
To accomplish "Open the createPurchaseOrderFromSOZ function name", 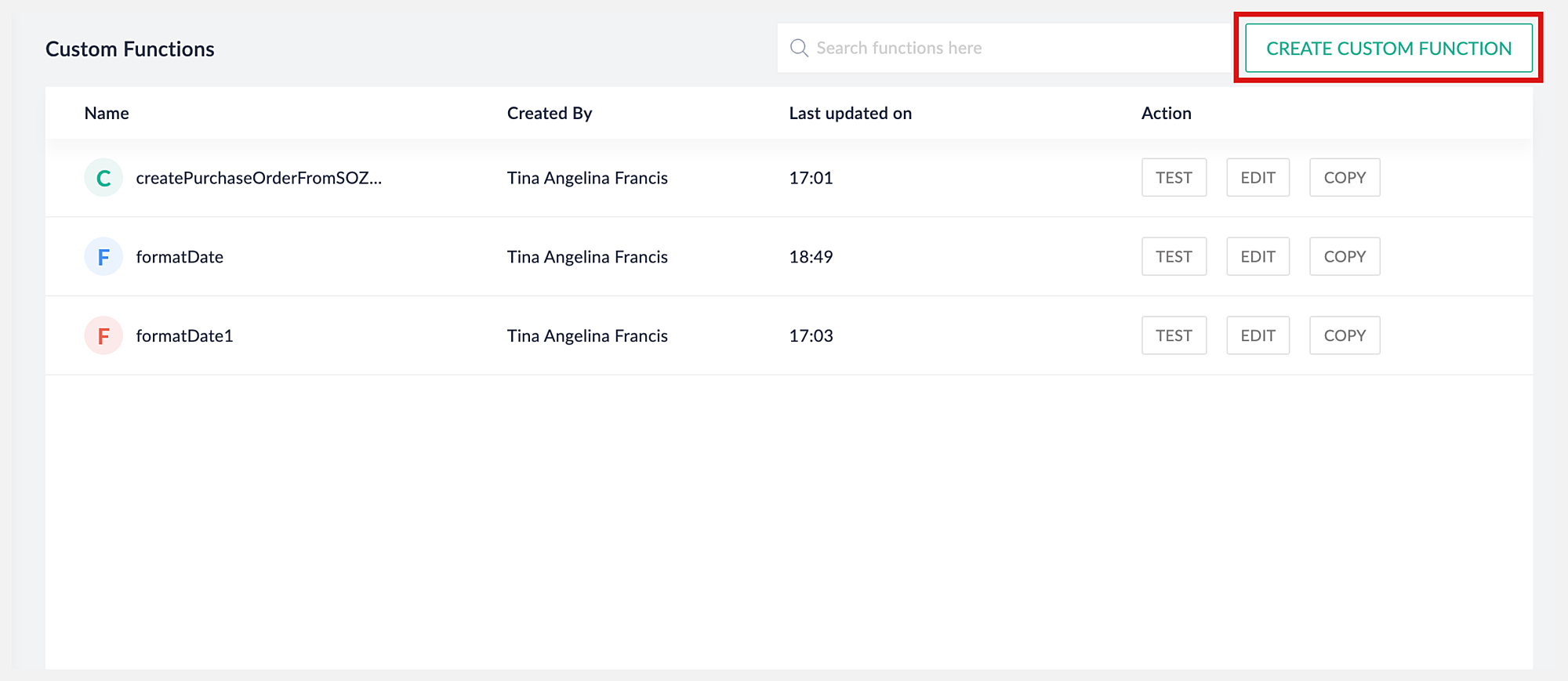I will [x=259, y=178].
